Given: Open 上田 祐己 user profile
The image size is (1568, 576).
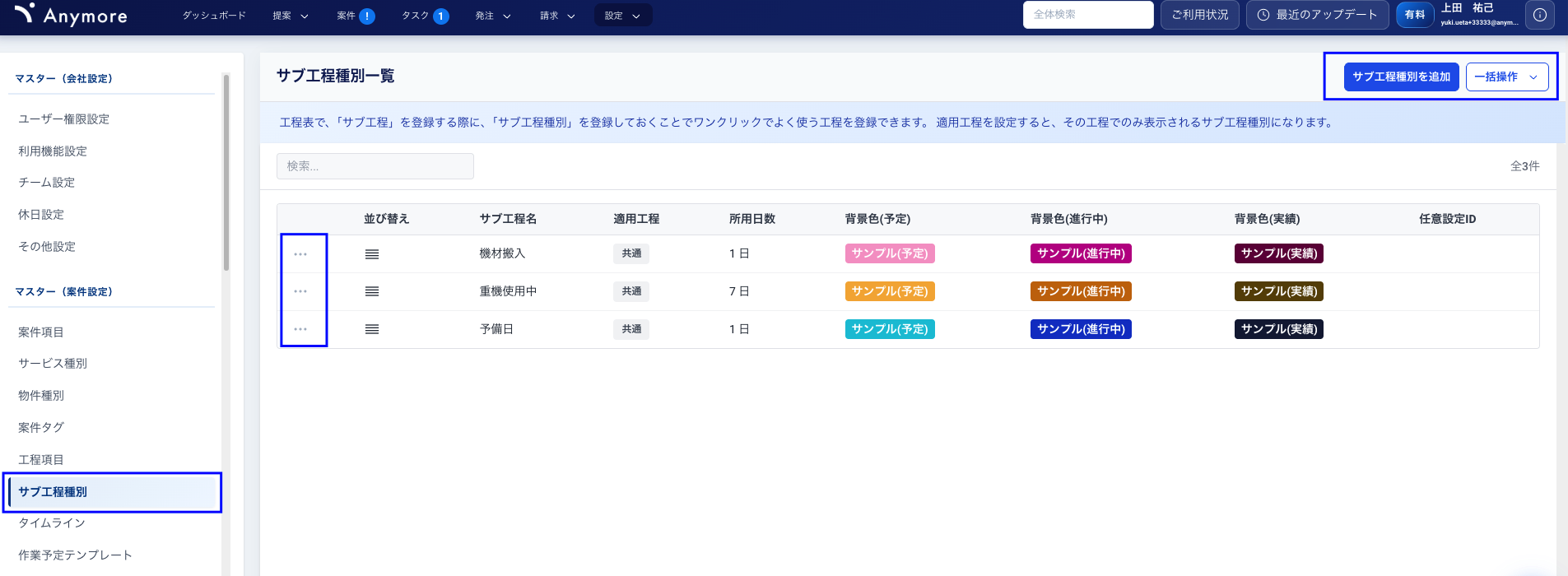Looking at the screenshot, I should coord(1479,15).
